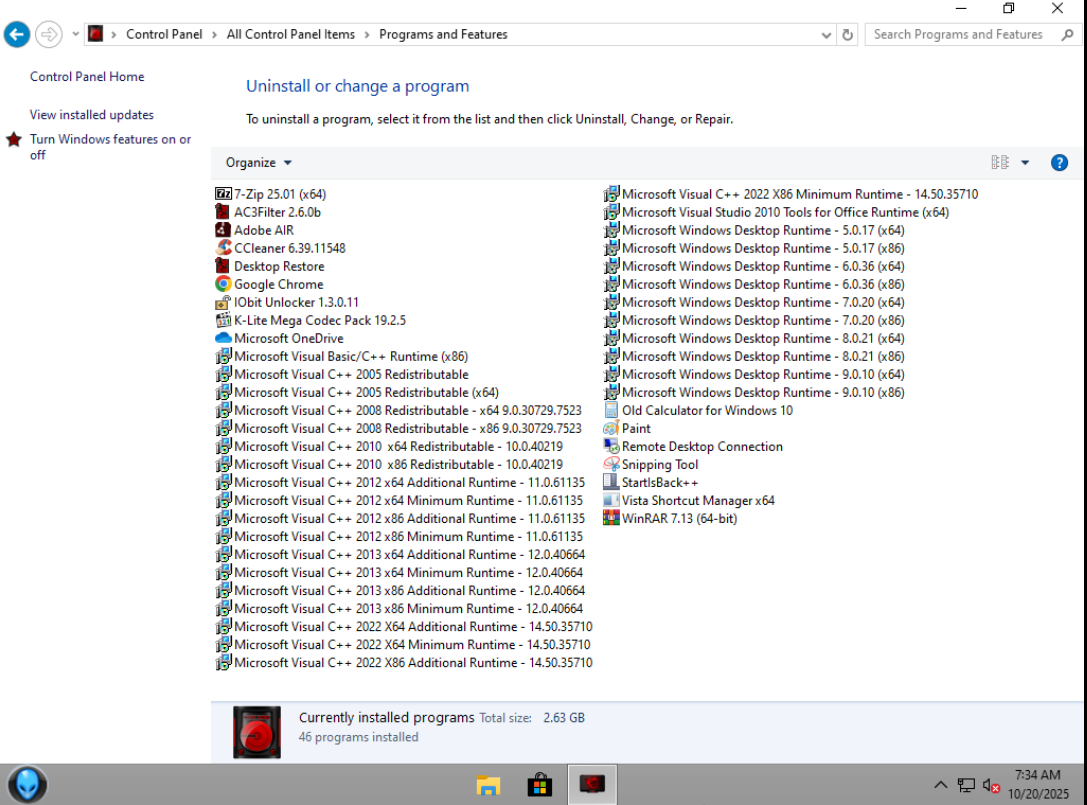This screenshot has height=805, width=1087.
Task: Select the K-Lite Mega Codec Pack icon
Action: (x=223, y=320)
